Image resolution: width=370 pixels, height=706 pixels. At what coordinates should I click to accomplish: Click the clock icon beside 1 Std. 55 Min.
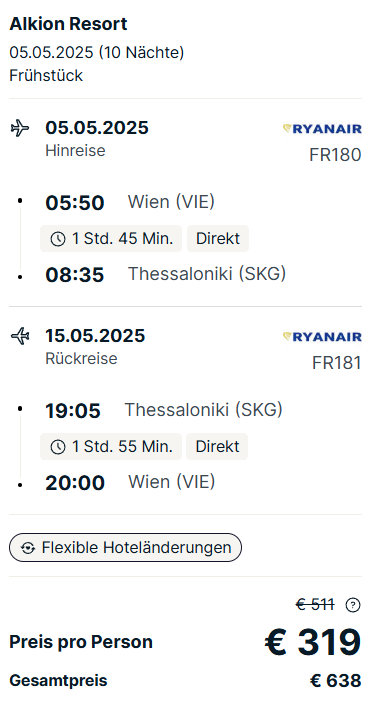pos(58,447)
